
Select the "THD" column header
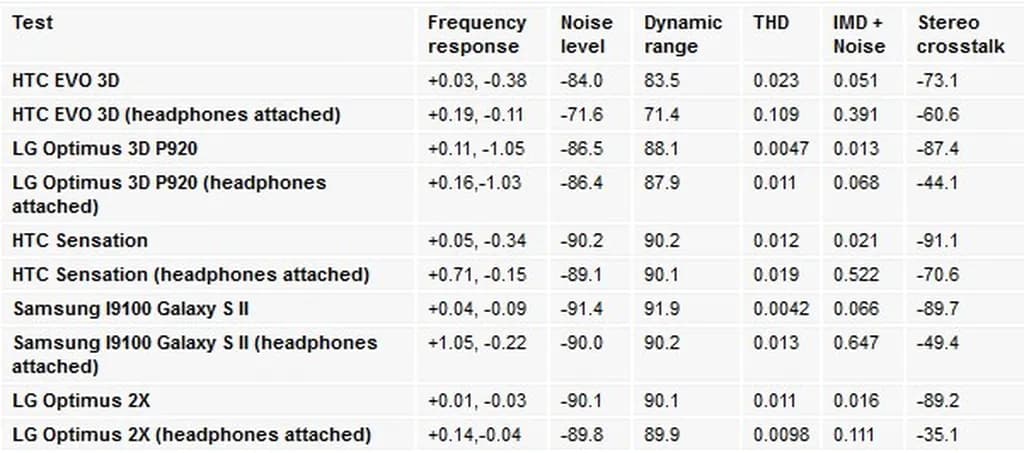tap(771, 22)
